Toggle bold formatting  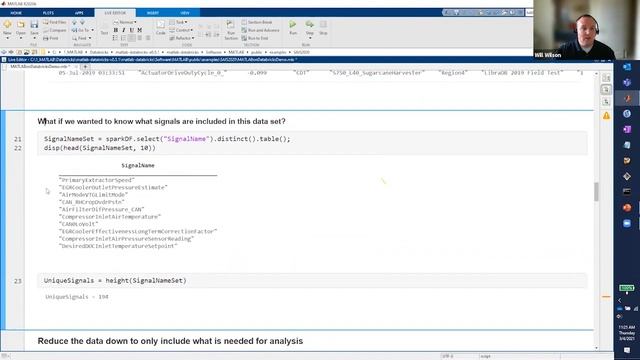116,30
